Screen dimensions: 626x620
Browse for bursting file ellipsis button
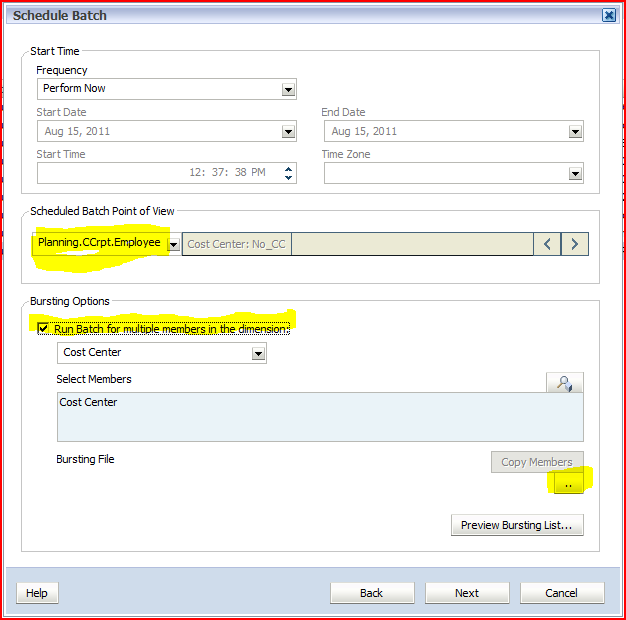(569, 484)
